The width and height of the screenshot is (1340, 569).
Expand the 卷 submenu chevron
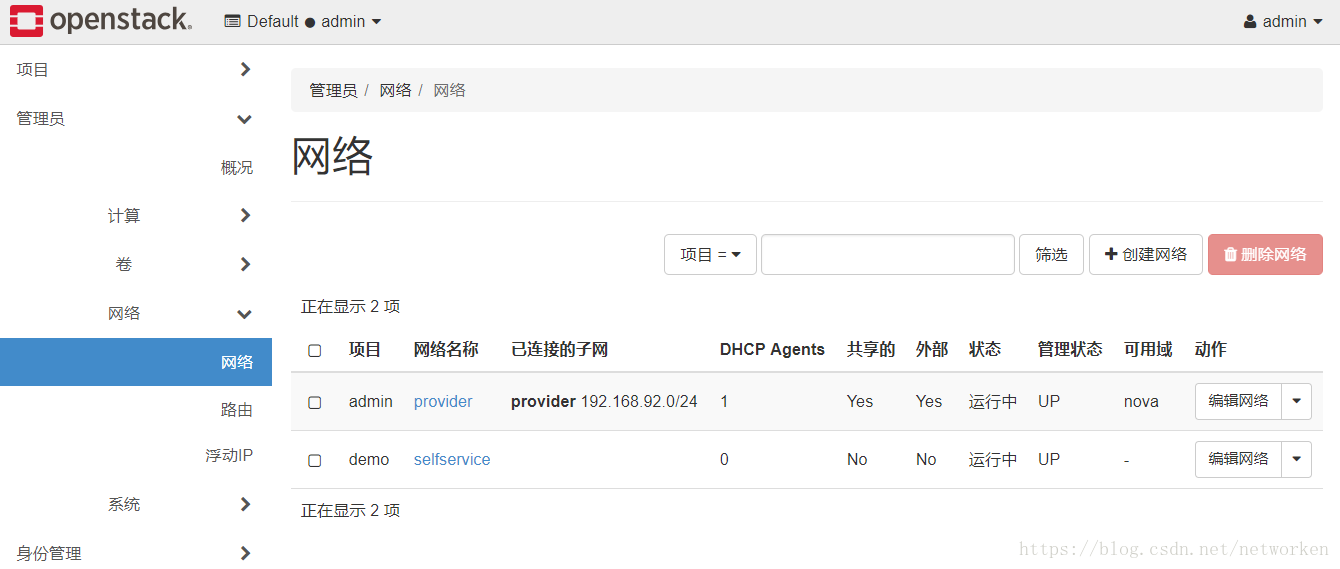(x=245, y=264)
